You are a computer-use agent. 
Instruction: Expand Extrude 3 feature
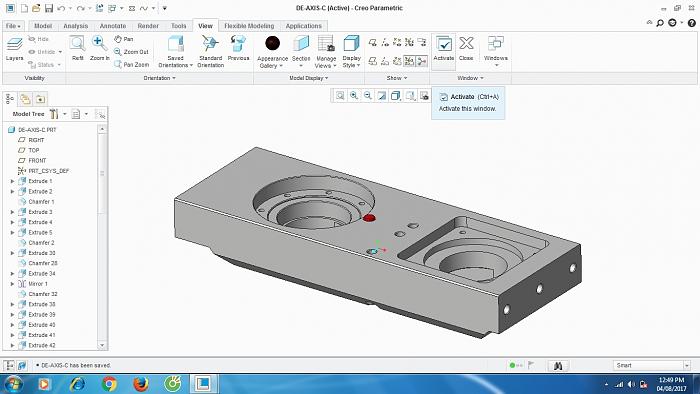pyautogui.click(x=12, y=212)
